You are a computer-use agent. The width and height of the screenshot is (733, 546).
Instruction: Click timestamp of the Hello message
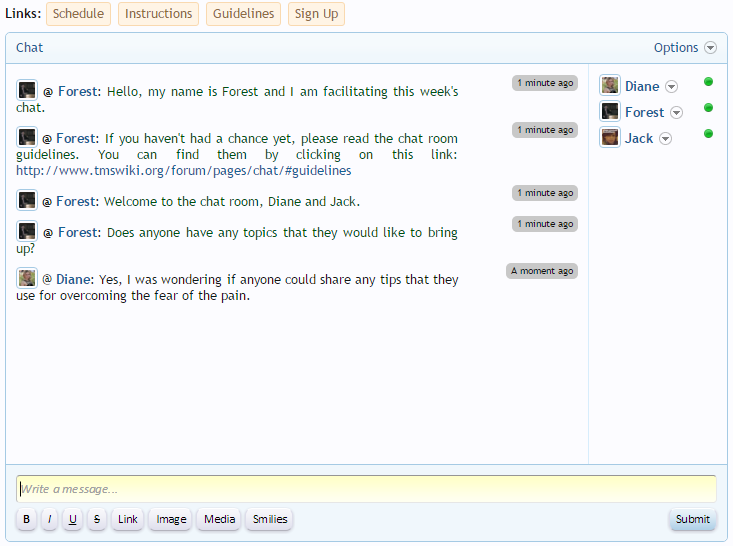pos(545,83)
